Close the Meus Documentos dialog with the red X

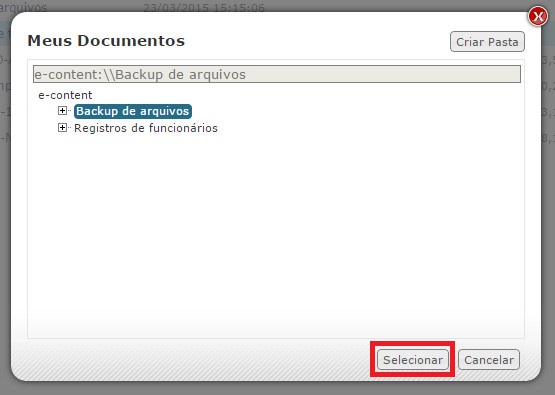538,16
